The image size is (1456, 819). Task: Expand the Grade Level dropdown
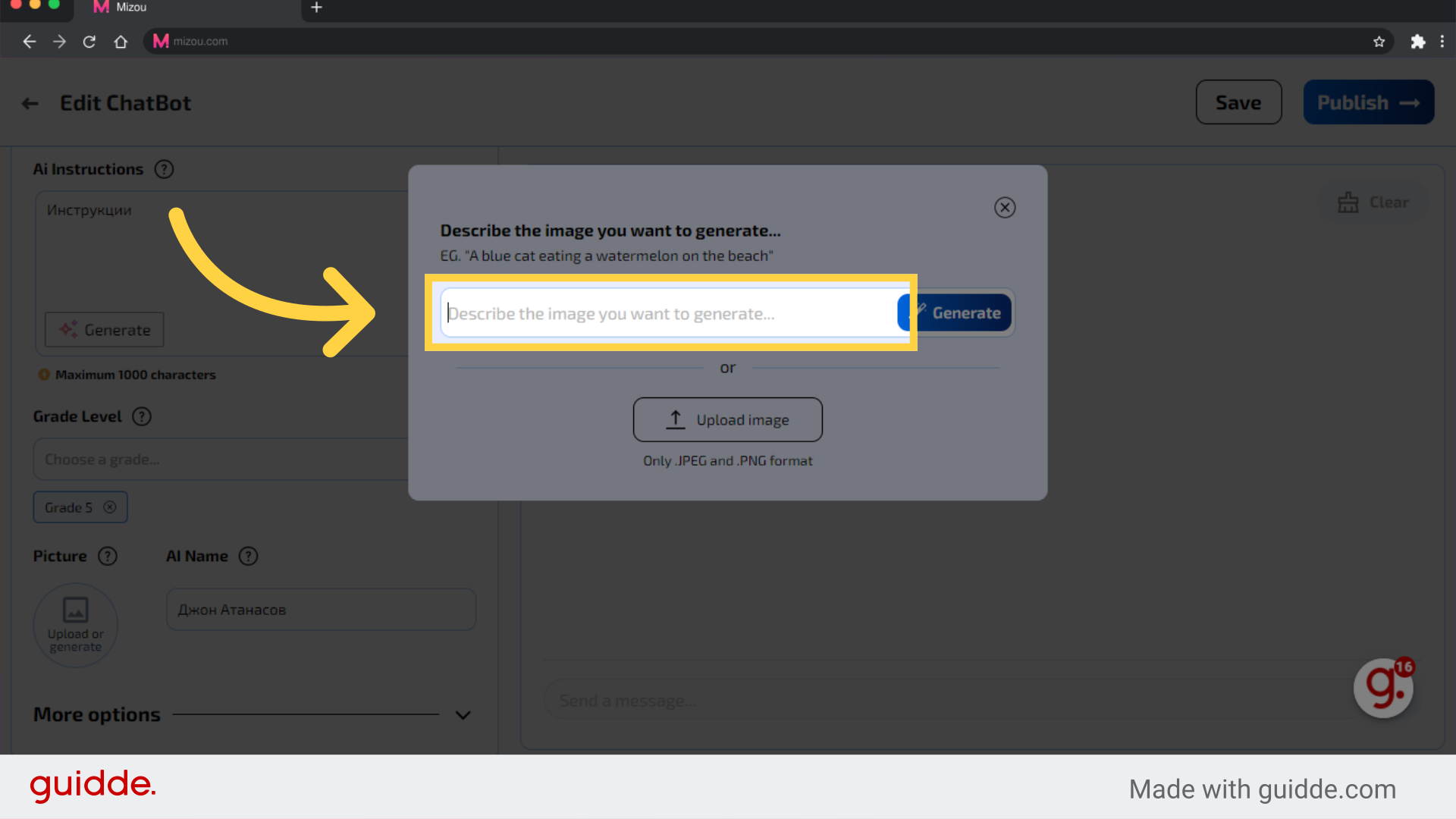point(256,459)
